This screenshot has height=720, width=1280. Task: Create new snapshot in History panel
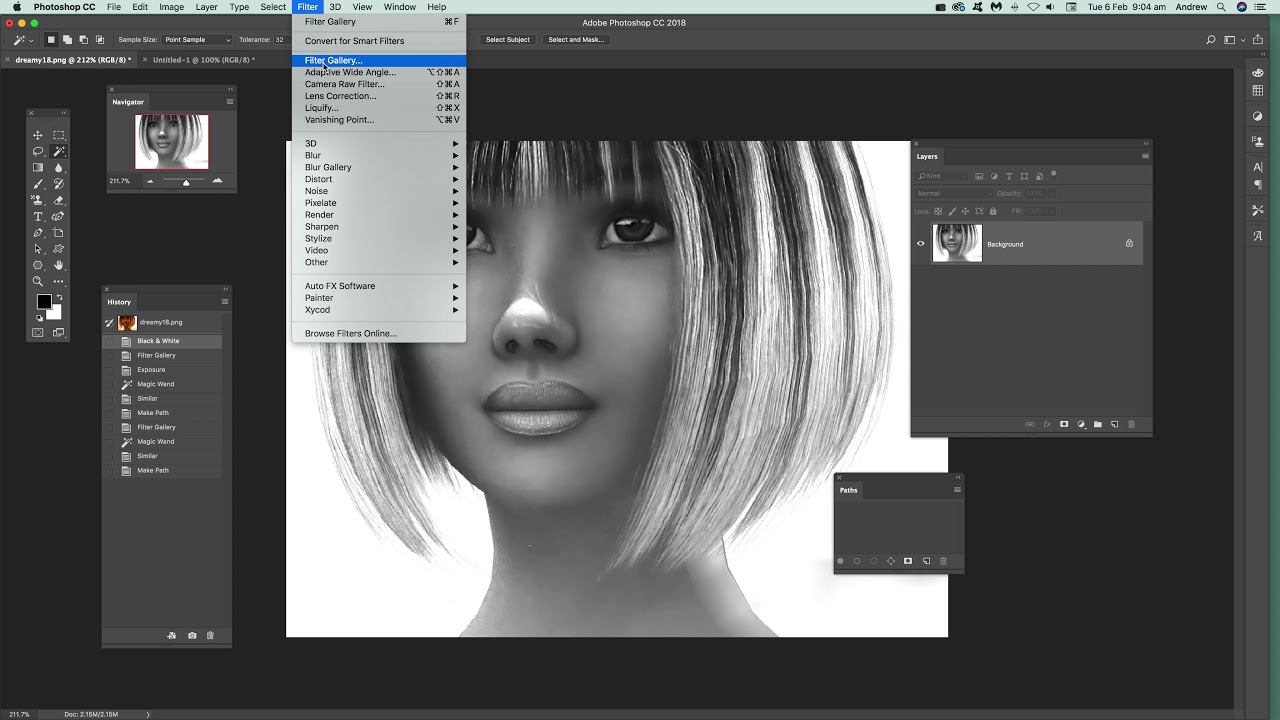(x=192, y=635)
